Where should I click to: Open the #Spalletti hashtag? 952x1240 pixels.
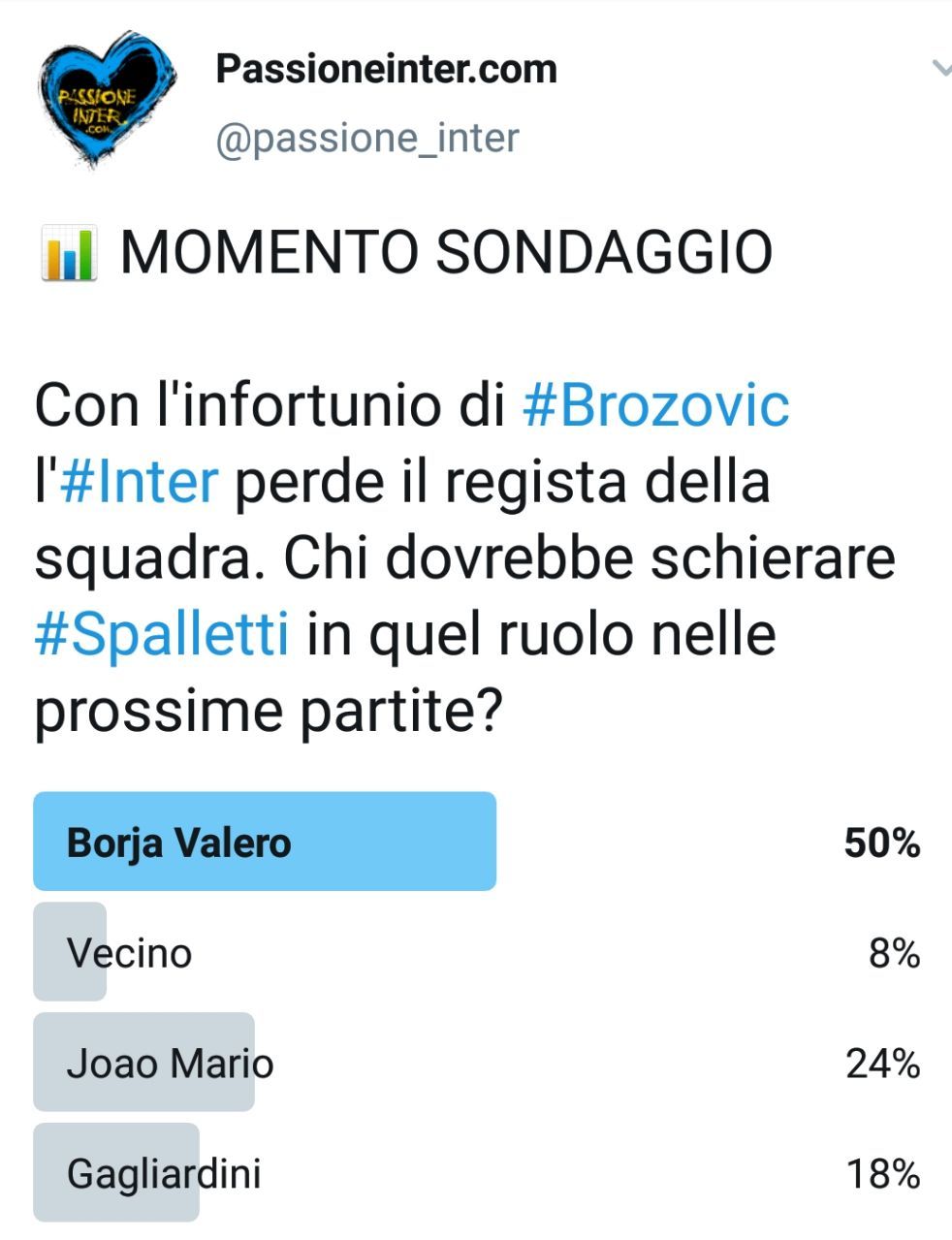click(162, 635)
